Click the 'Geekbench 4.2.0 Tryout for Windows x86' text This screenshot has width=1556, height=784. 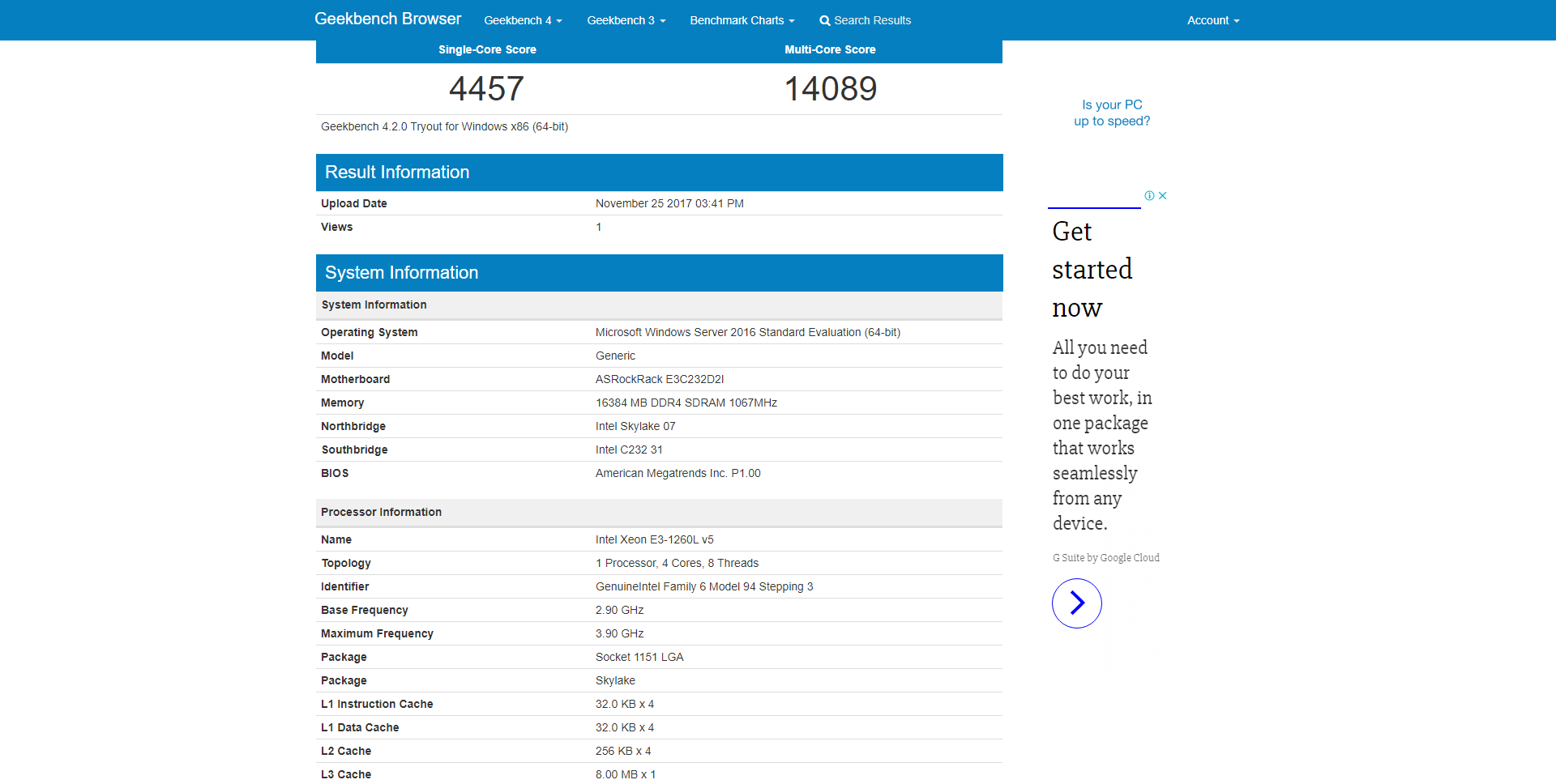pos(444,126)
